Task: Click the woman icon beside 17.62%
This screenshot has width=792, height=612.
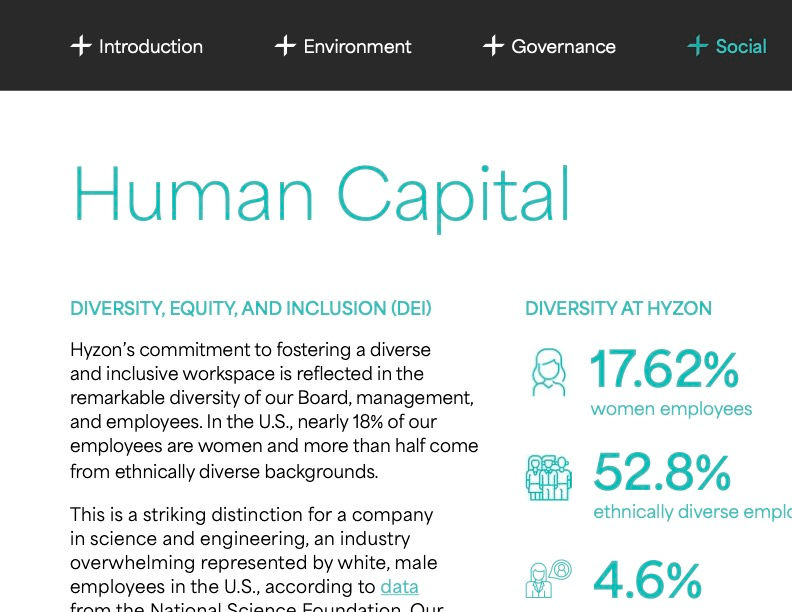Action: (549, 373)
